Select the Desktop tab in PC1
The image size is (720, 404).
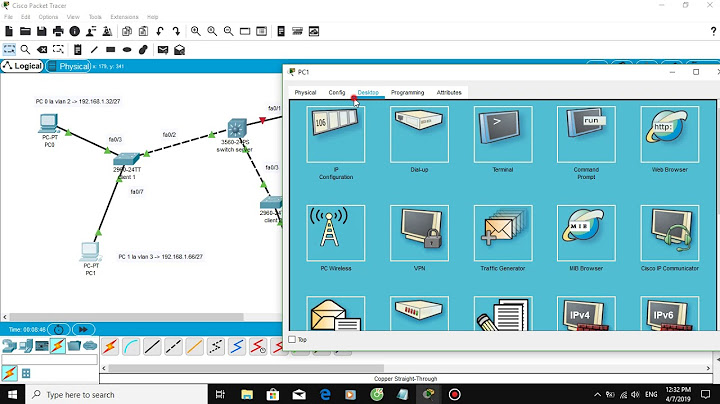368,92
